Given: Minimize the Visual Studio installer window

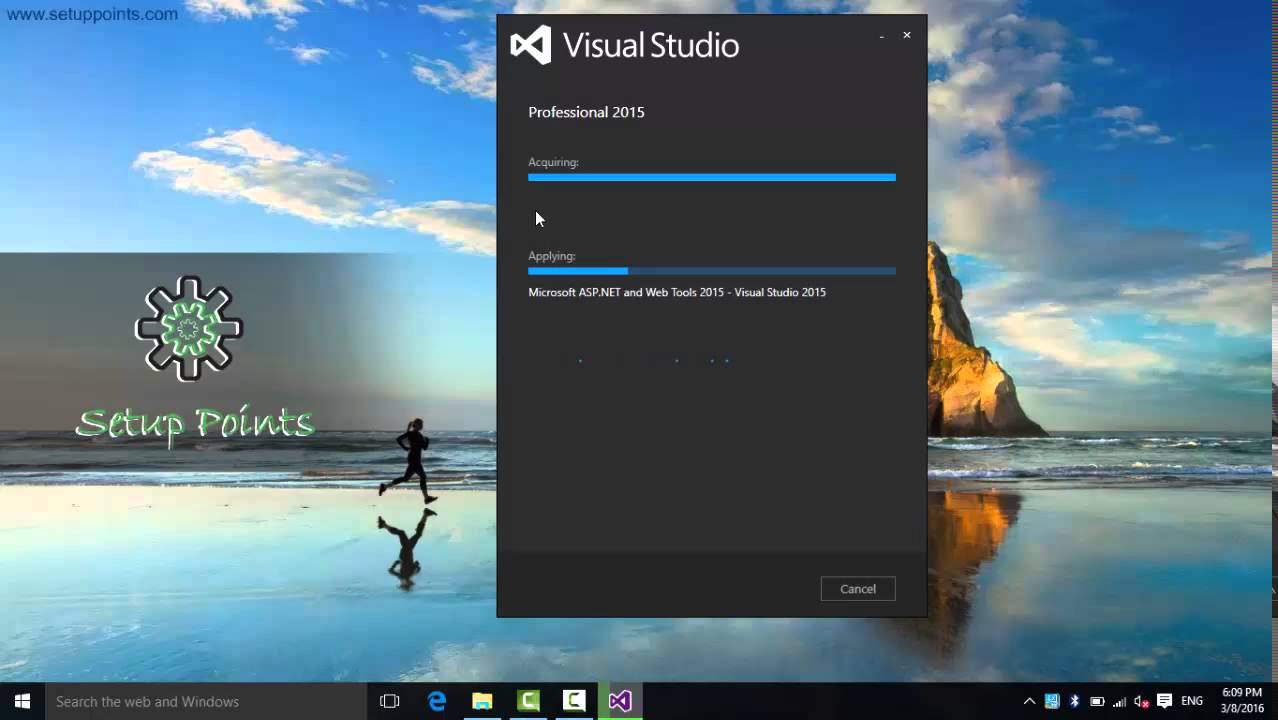Looking at the screenshot, I should click(x=881, y=36).
